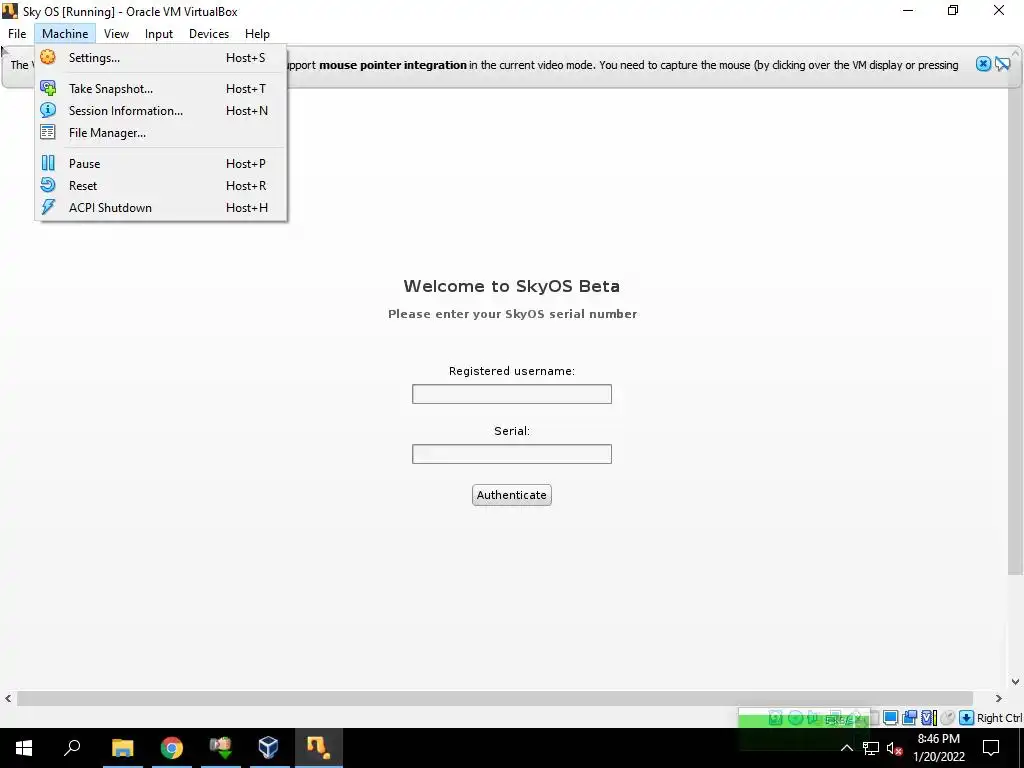The width and height of the screenshot is (1024, 768).
Task: Click the Take Snapshot camera icon
Action: click(48, 88)
